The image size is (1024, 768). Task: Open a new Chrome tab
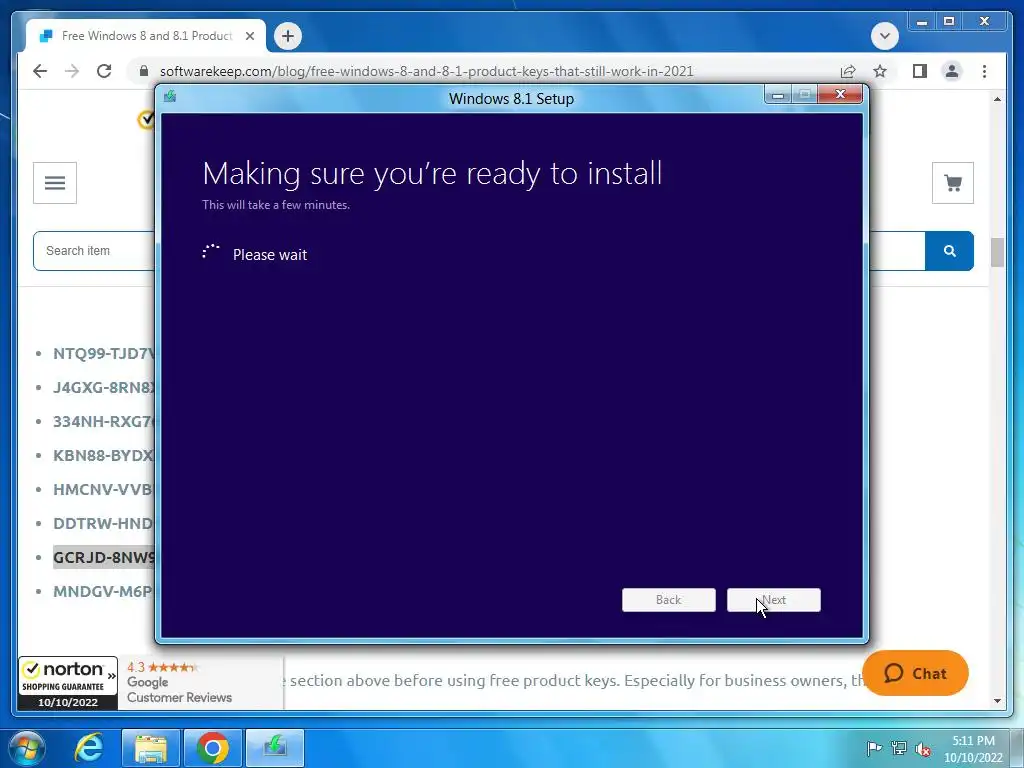click(x=288, y=36)
